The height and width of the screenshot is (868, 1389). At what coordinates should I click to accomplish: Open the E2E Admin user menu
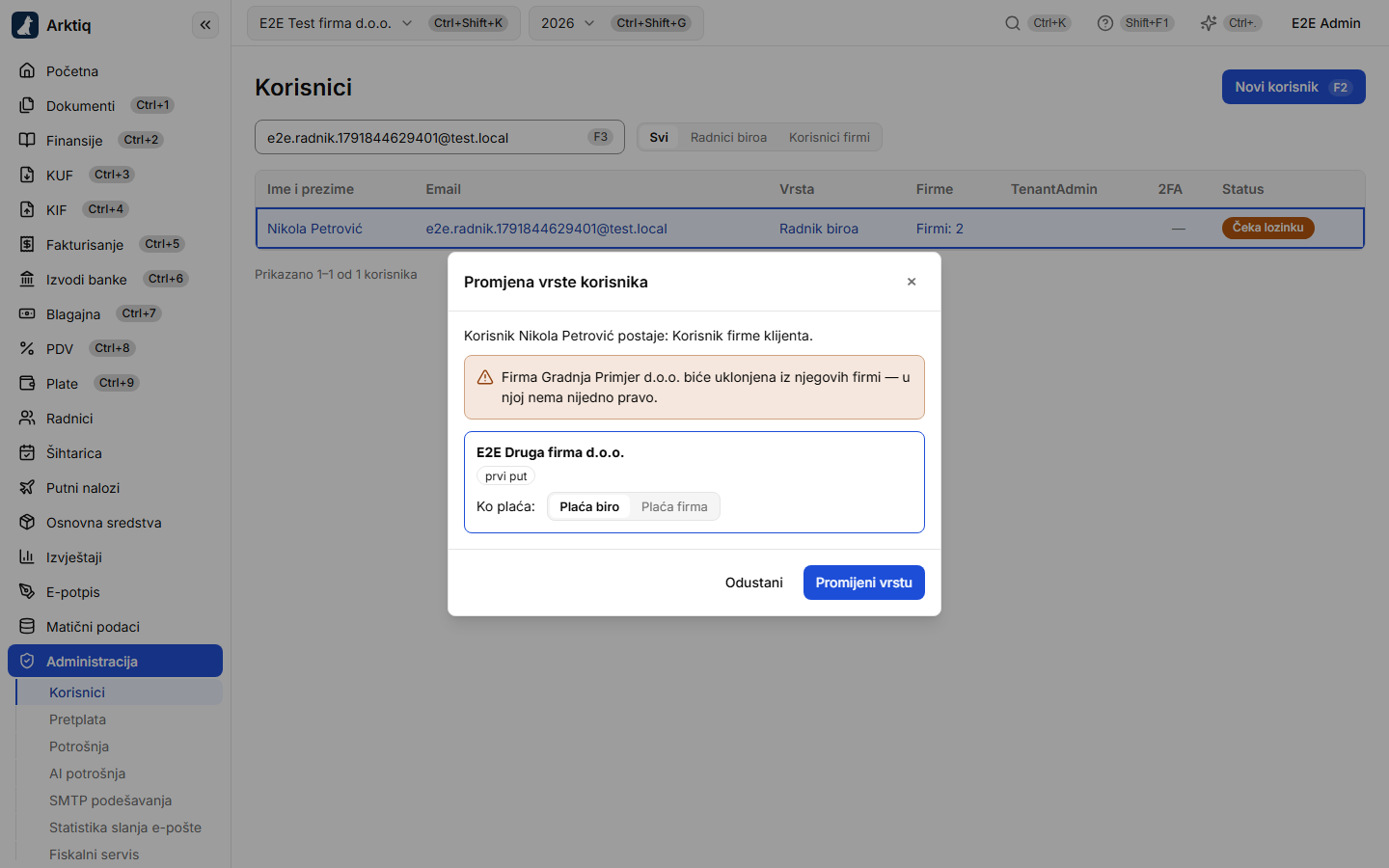(x=1326, y=23)
